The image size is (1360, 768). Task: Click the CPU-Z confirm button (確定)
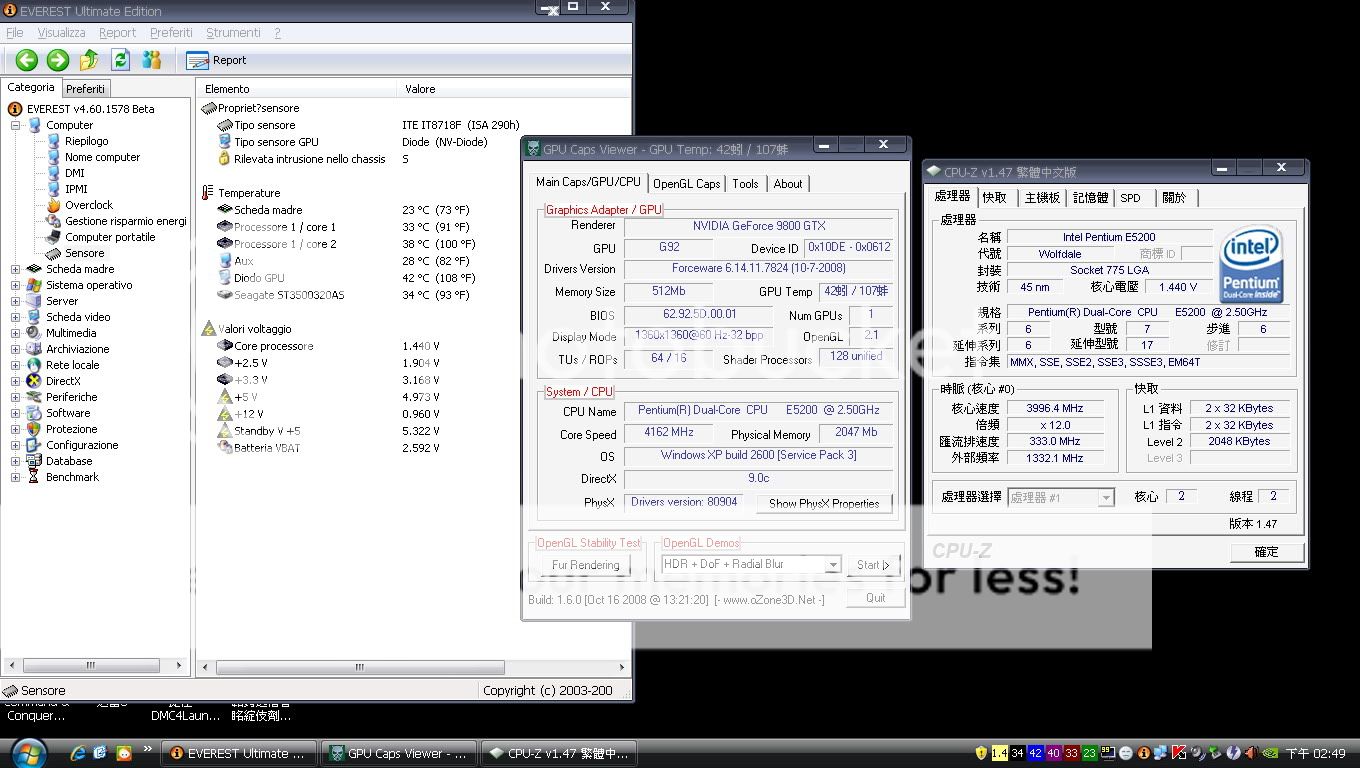coord(1266,552)
